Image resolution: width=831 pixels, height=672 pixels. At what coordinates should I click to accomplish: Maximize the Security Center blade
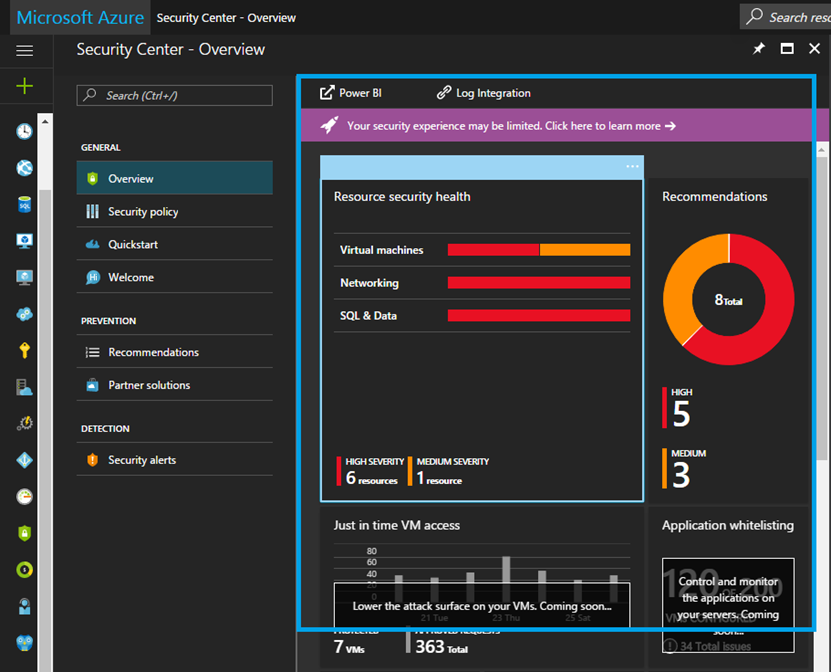point(787,49)
